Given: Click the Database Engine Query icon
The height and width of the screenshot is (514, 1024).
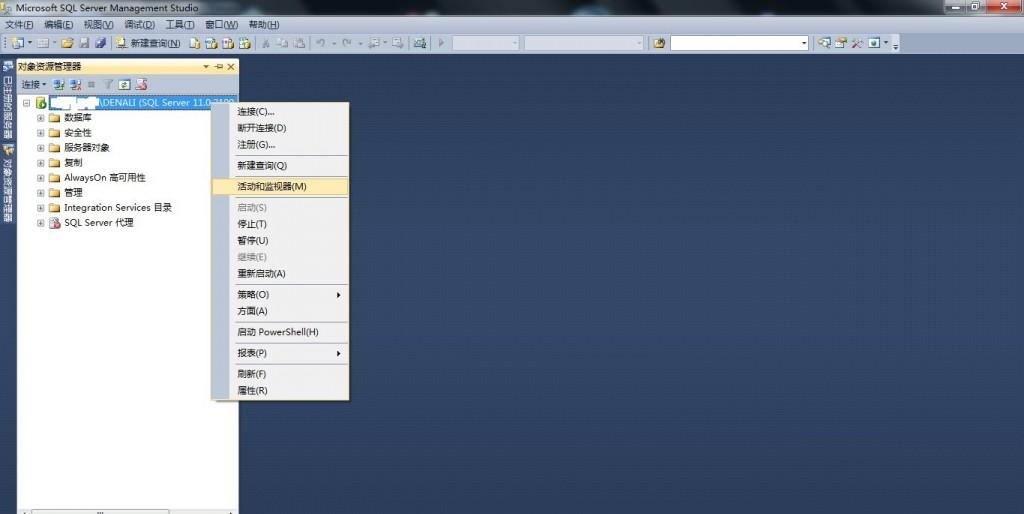Looking at the screenshot, I should pyautogui.click(x=195, y=43).
